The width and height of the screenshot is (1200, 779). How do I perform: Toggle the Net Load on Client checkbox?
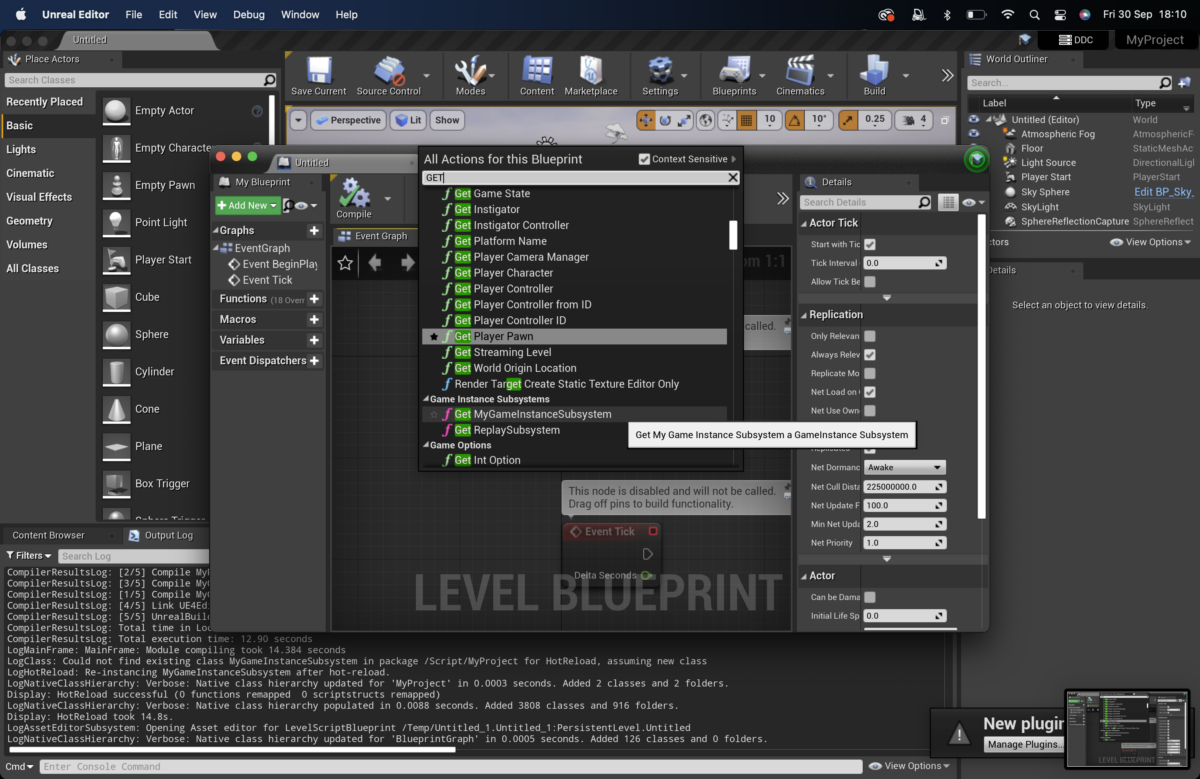click(870, 392)
